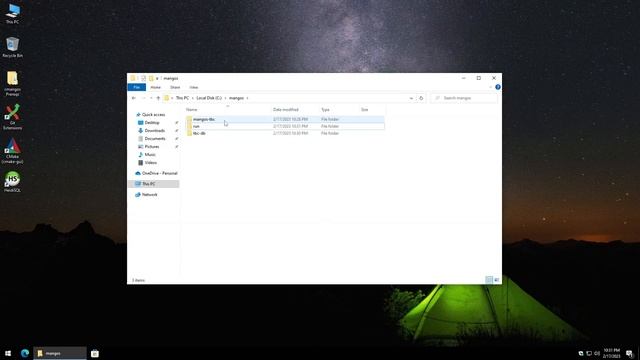640x360 pixels.
Task: Open Microsoft Store from the taskbar
Action: 95,353
